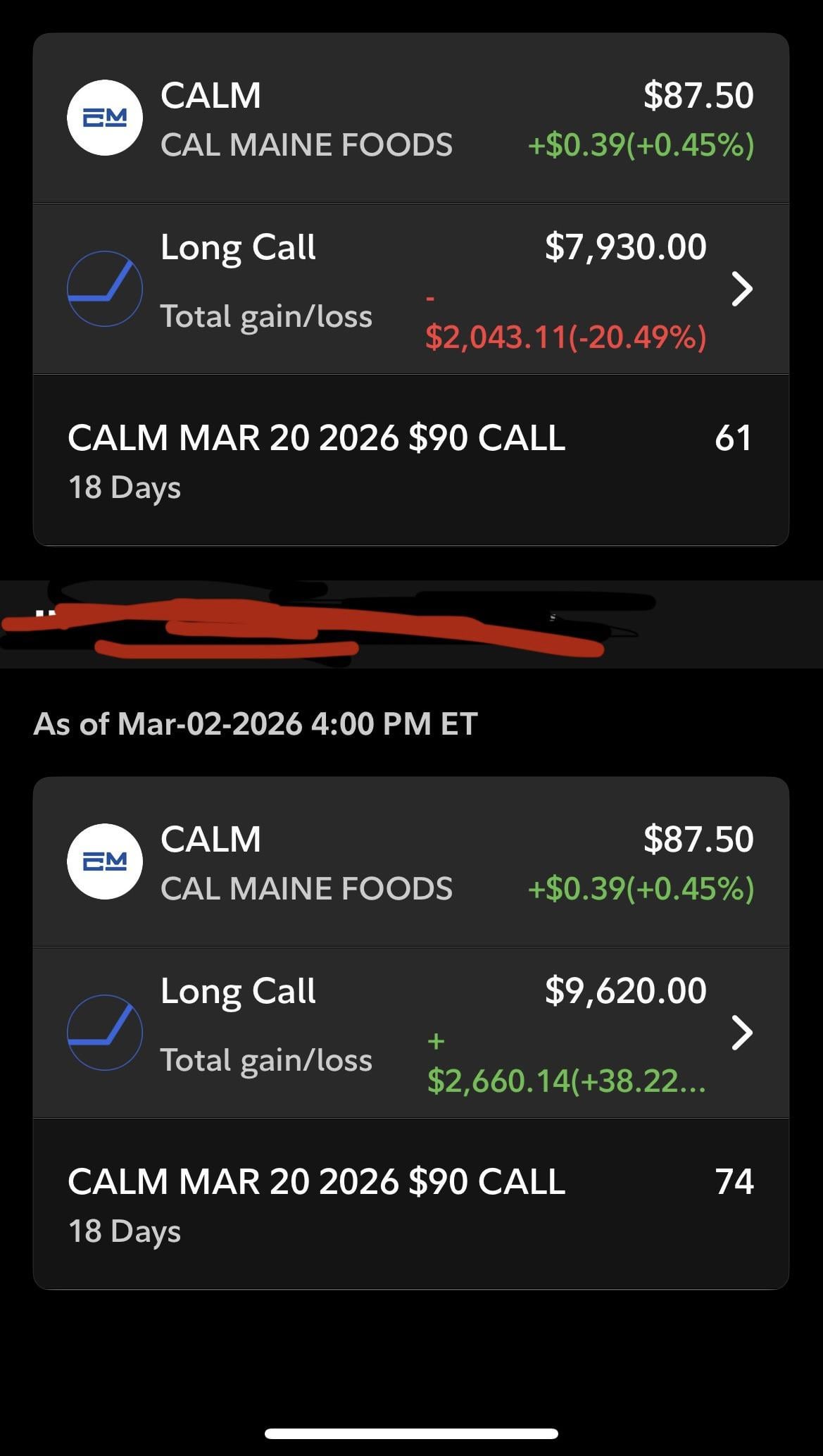Tap the $7,930.00 Long Call market value
The width and height of the screenshot is (823, 1456).
[625, 247]
